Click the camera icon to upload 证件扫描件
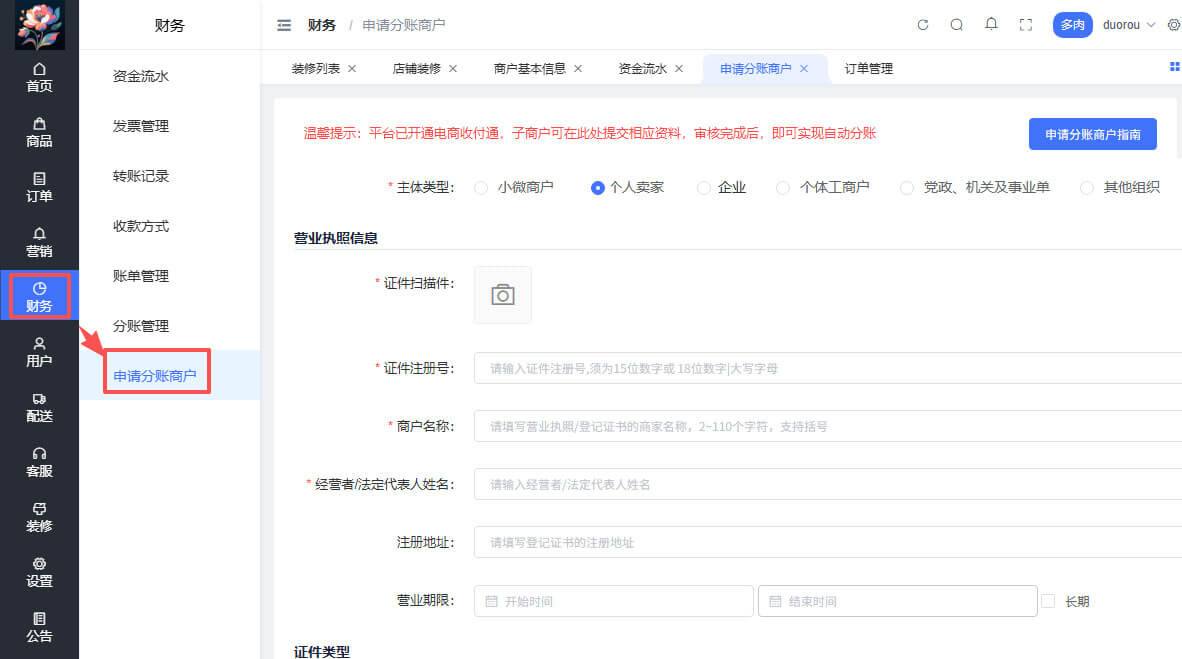Image resolution: width=1182 pixels, height=659 pixels. 502,294
